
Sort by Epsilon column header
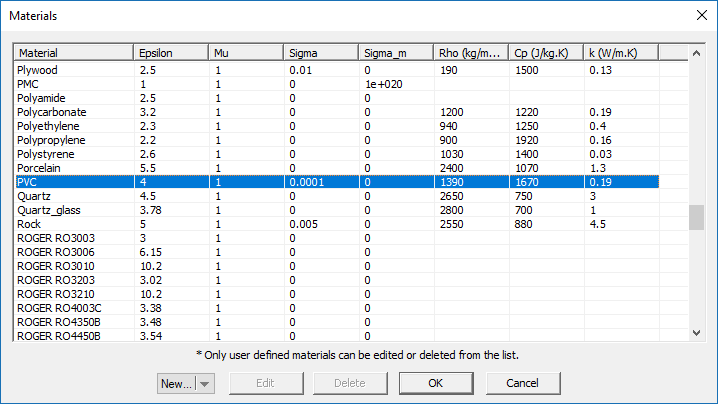point(170,52)
